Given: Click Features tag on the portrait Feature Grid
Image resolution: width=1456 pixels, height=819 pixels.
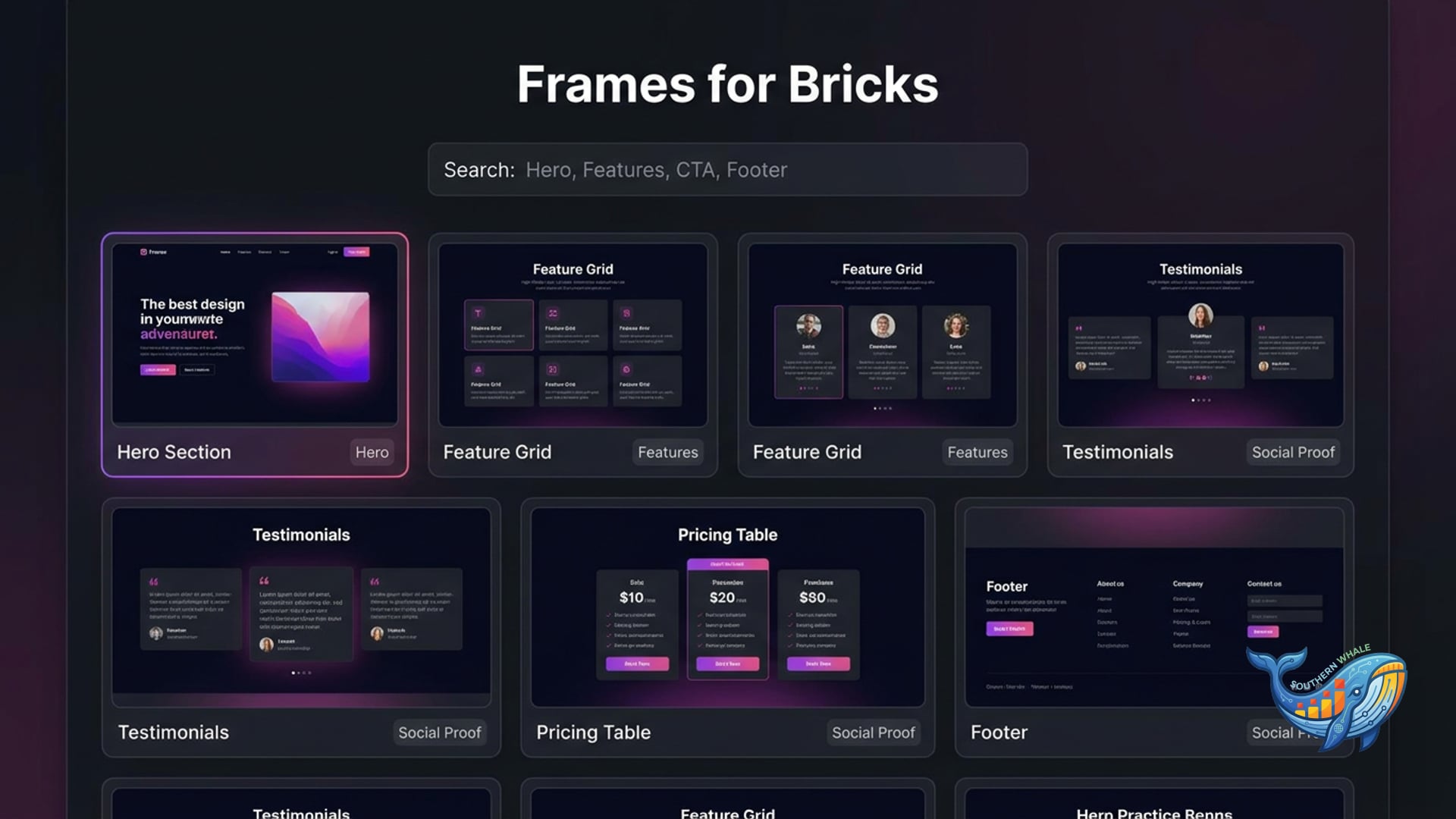Looking at the screenshot, I should pos(977,452).
